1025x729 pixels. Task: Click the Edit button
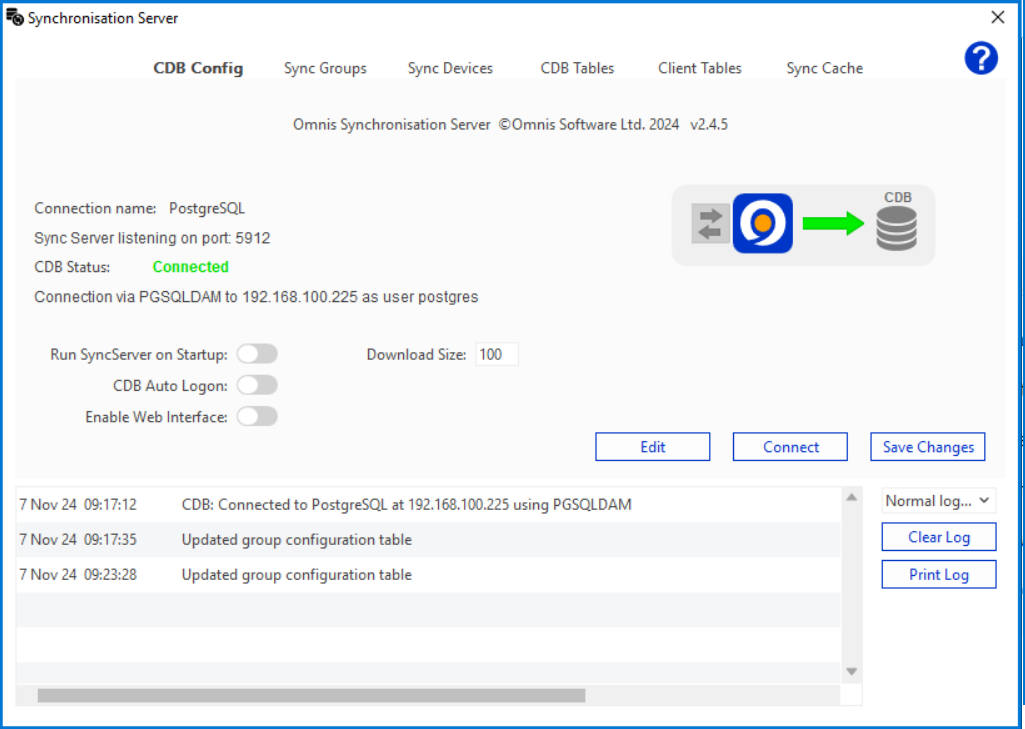coord(652,447)
